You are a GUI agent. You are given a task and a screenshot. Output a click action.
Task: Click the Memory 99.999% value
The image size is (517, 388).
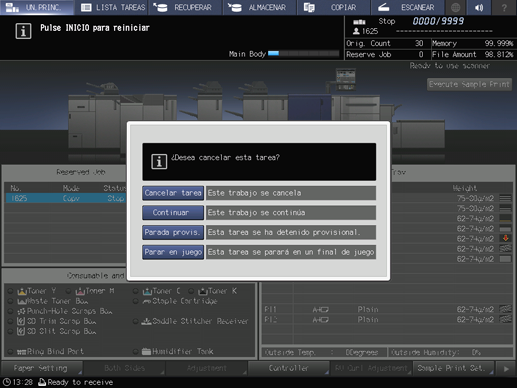tap(499, 43)
